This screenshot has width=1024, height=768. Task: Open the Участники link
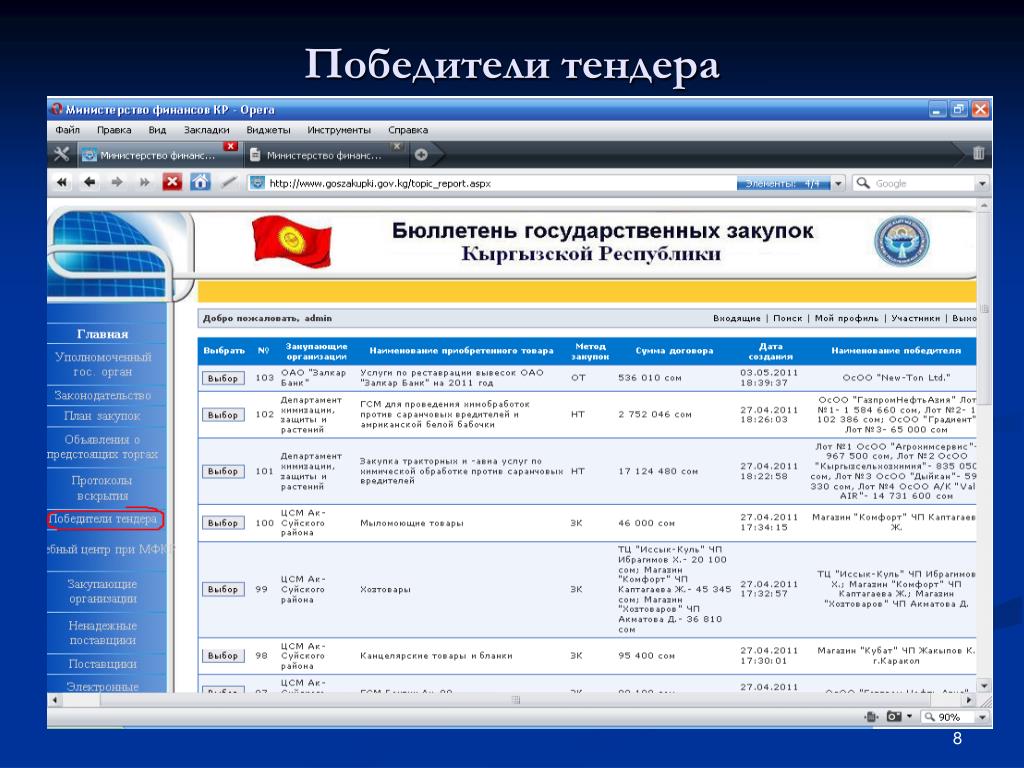coord(916,318)
